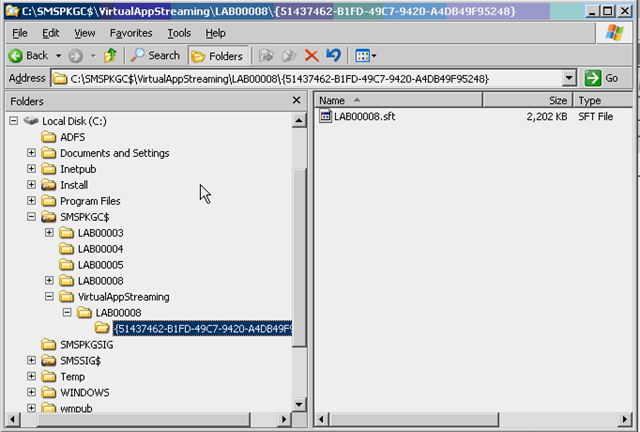
Task: Sort by the Size column header
Action: [528, 100]
